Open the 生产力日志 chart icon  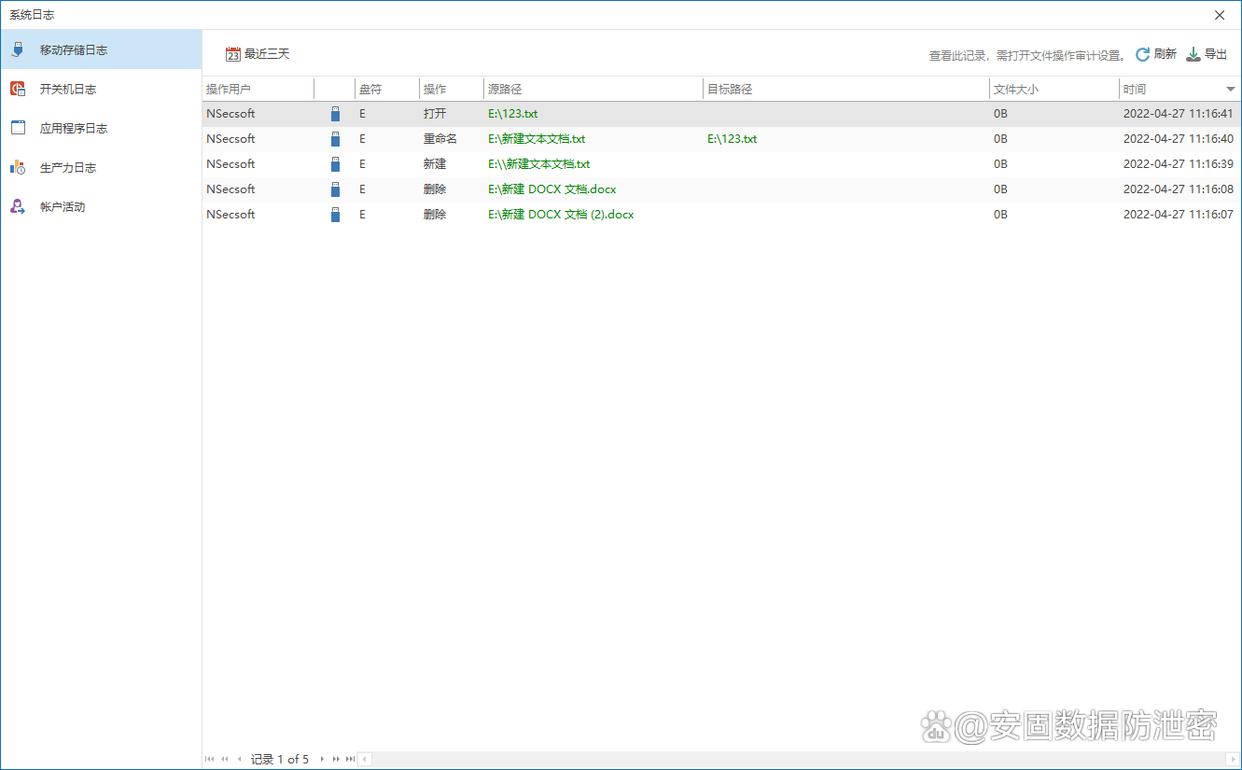[x=18, y=167]
